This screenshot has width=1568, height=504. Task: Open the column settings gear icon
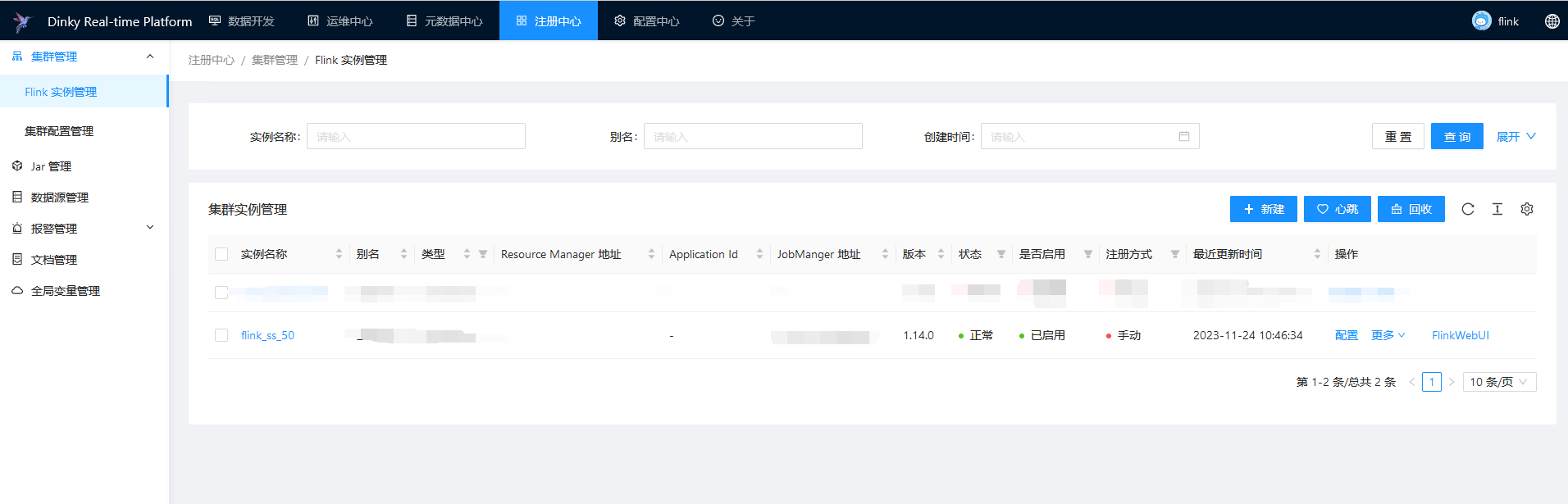(1526, 209)
